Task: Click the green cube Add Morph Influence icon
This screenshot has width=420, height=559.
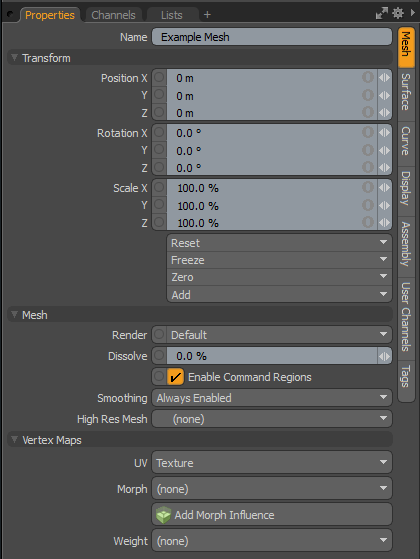Action: click(163, 515)
